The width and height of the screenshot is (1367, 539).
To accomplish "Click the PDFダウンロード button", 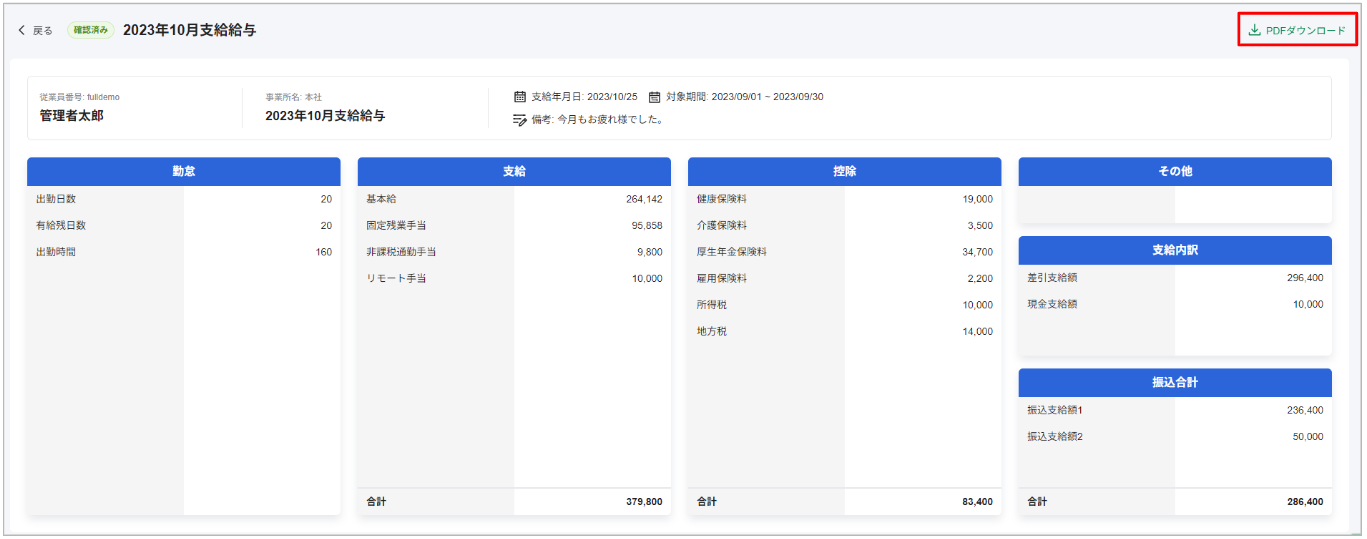I will point(1298,30).
